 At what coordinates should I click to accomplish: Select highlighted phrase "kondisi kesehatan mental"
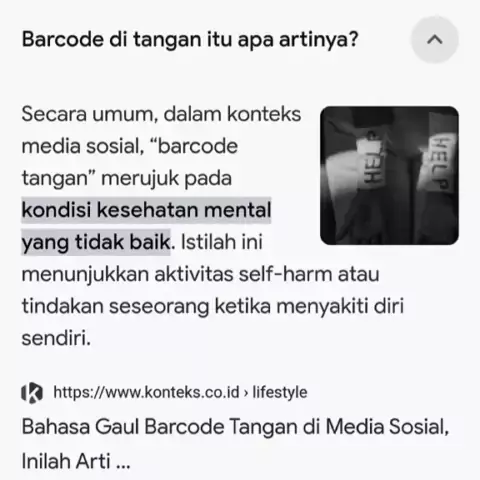146,210
